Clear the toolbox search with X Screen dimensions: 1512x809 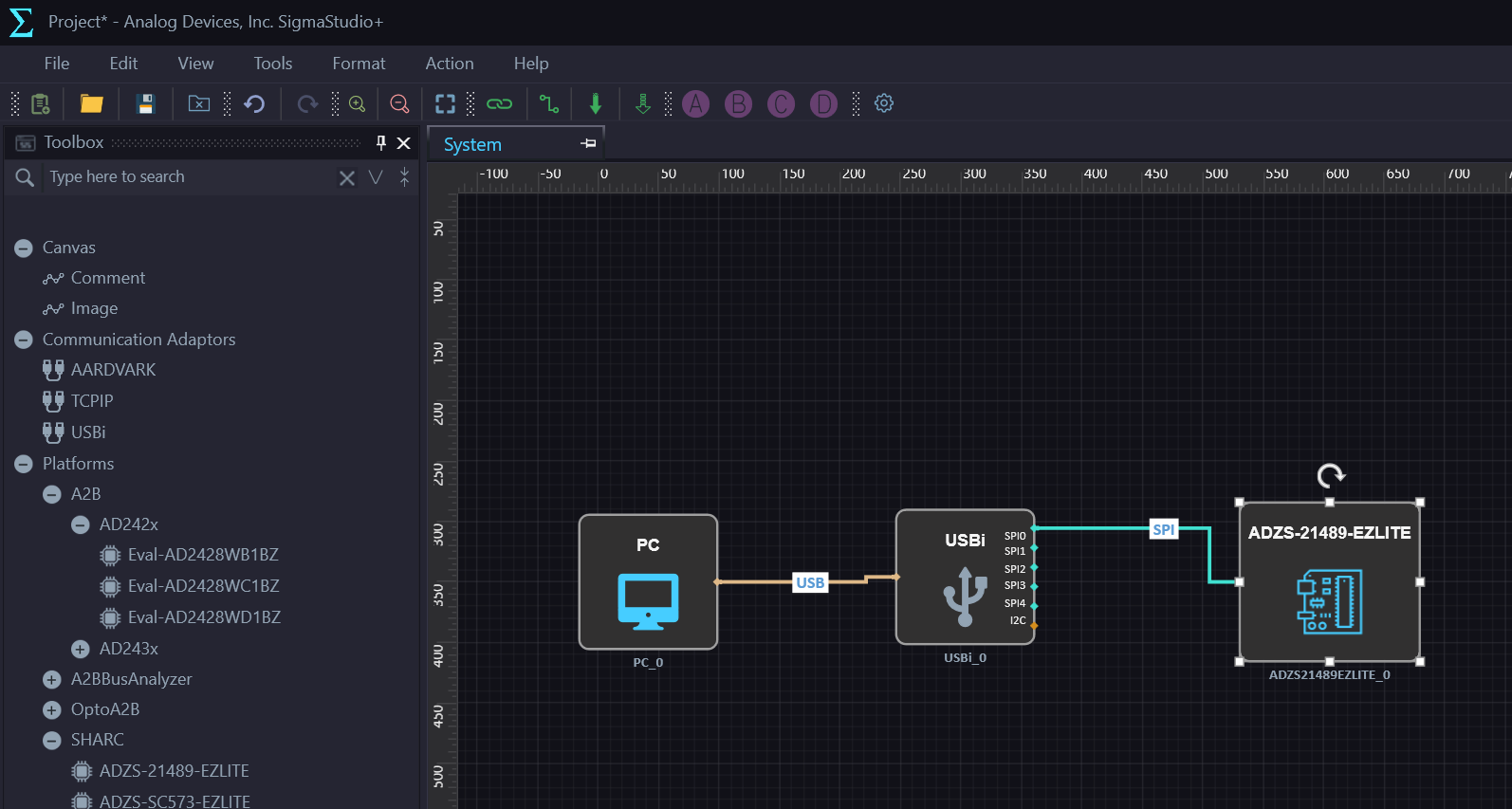click(347, 177)
